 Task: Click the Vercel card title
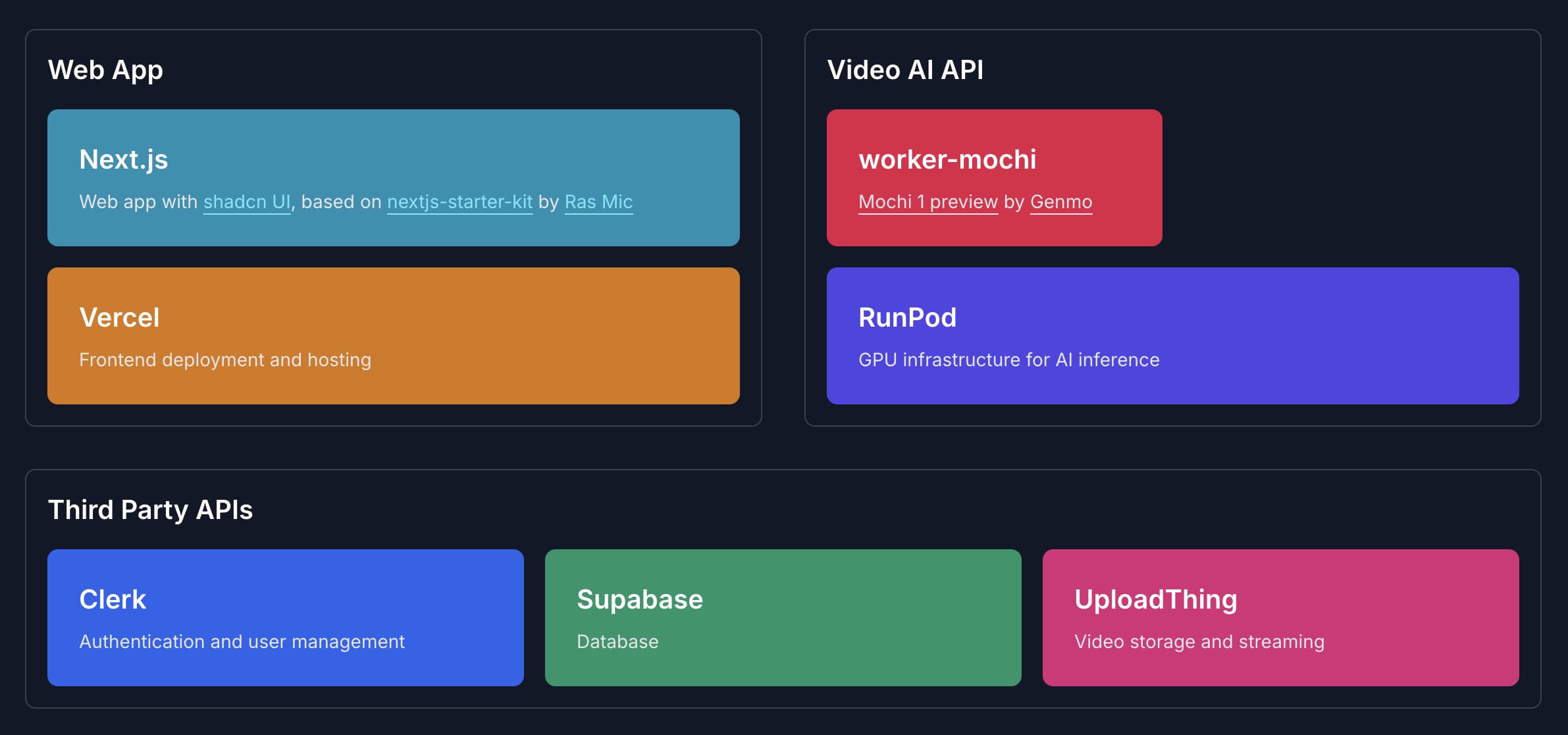click(x=119, y=317)
